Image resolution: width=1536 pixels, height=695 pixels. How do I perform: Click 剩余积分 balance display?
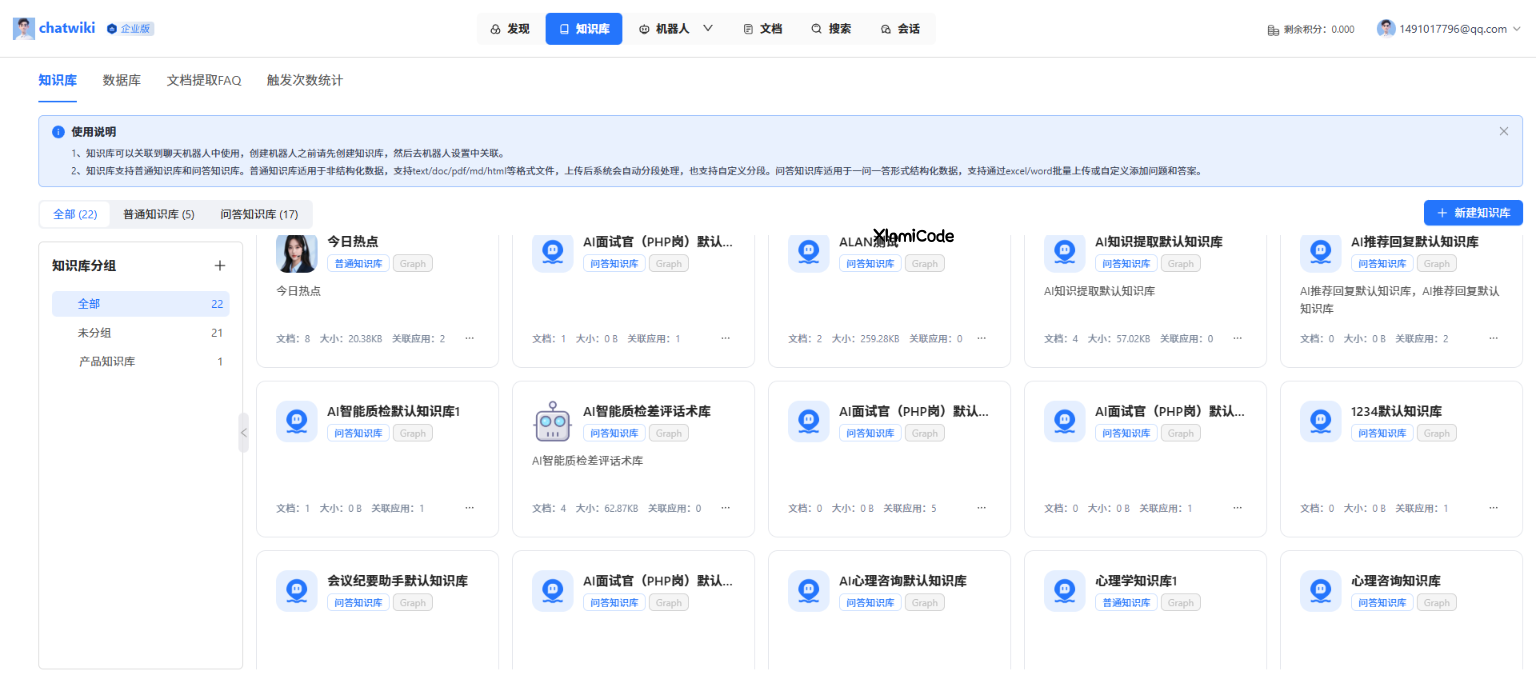coord(1312,29)
